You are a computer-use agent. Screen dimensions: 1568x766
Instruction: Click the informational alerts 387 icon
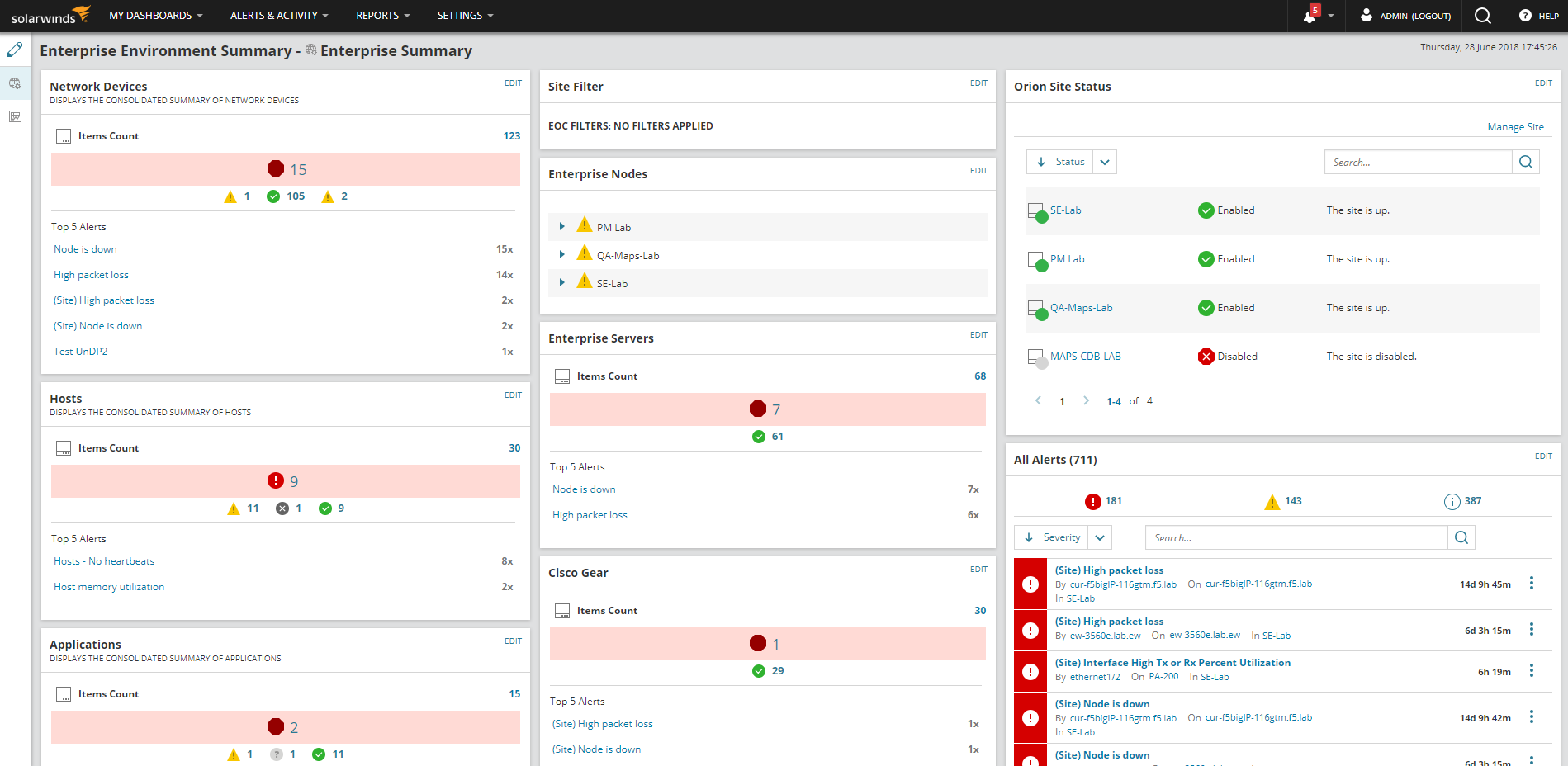coord(1452,501)
